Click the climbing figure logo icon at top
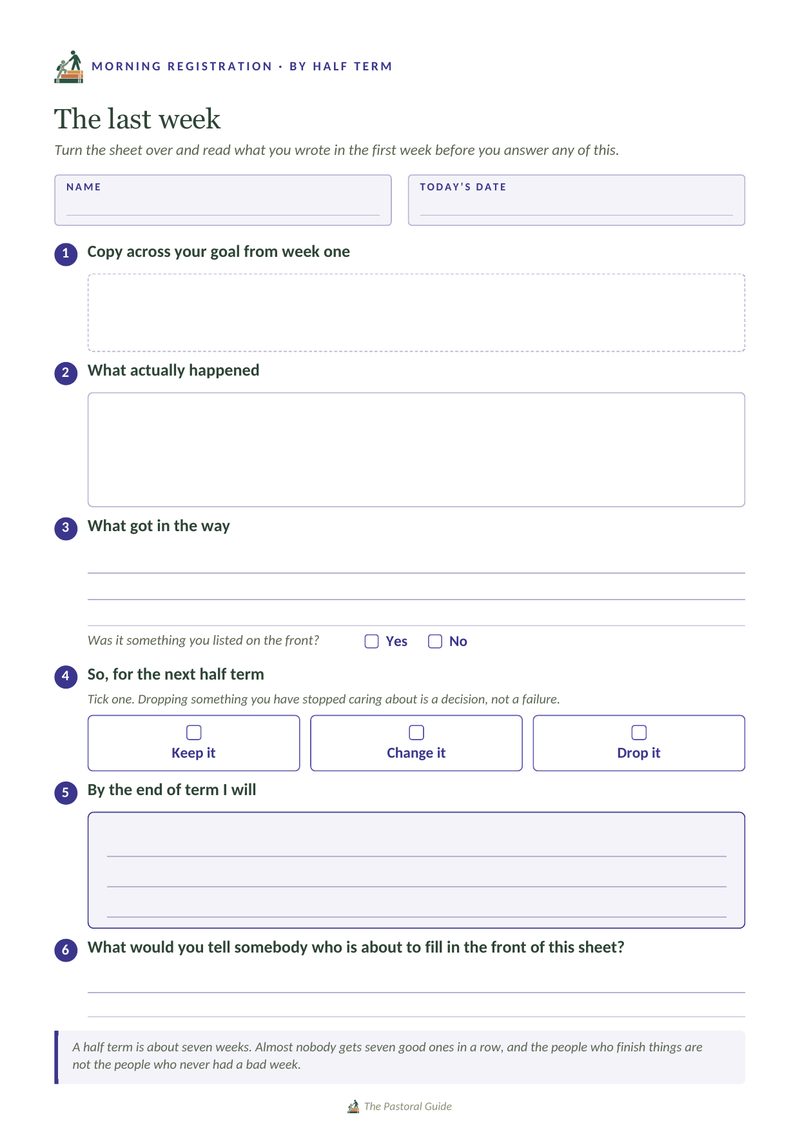The width and height of the screenshot is (800, 1132). click(69, 66)
